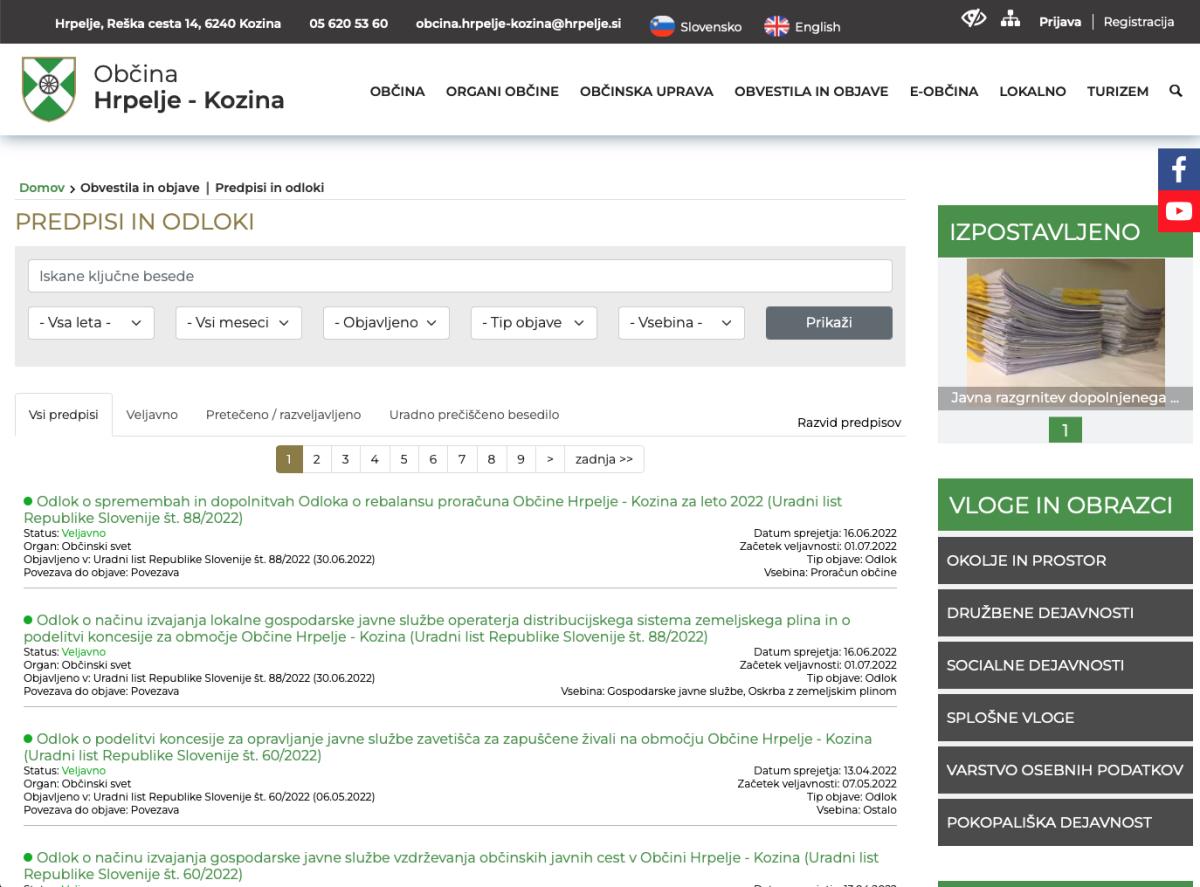Click the next page > arrow

[x=550, y=459]
